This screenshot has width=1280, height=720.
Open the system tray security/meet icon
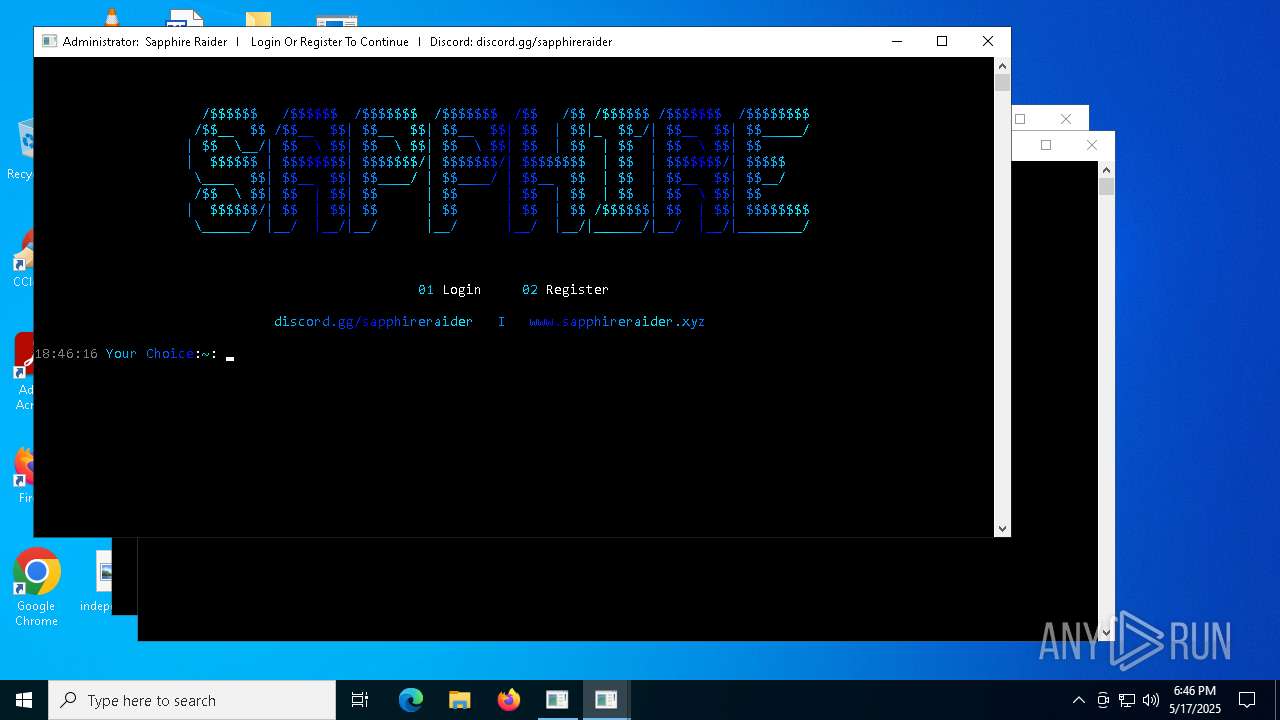coord(1103,700)
